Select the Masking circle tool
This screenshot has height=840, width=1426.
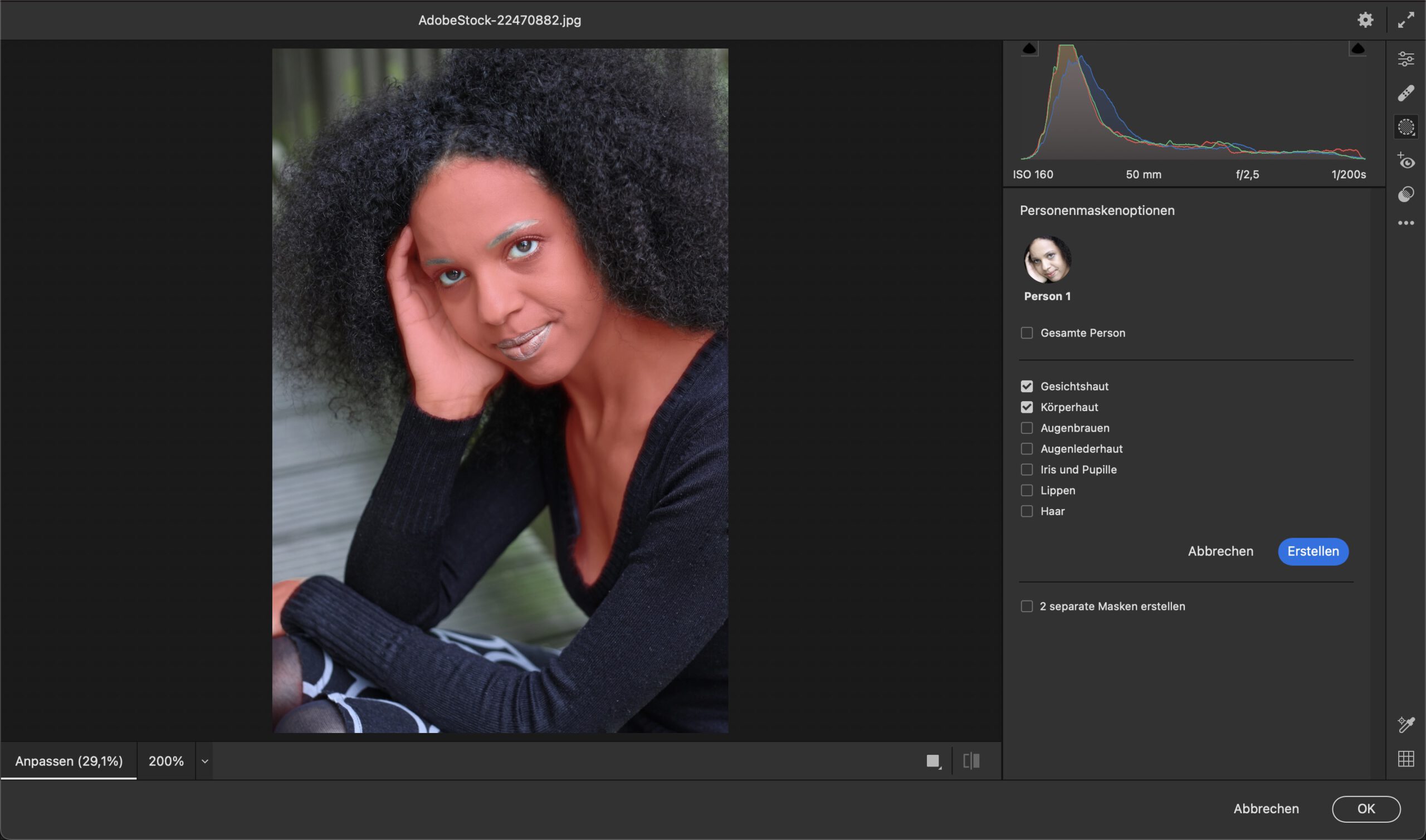click(x=1405, y=127)
